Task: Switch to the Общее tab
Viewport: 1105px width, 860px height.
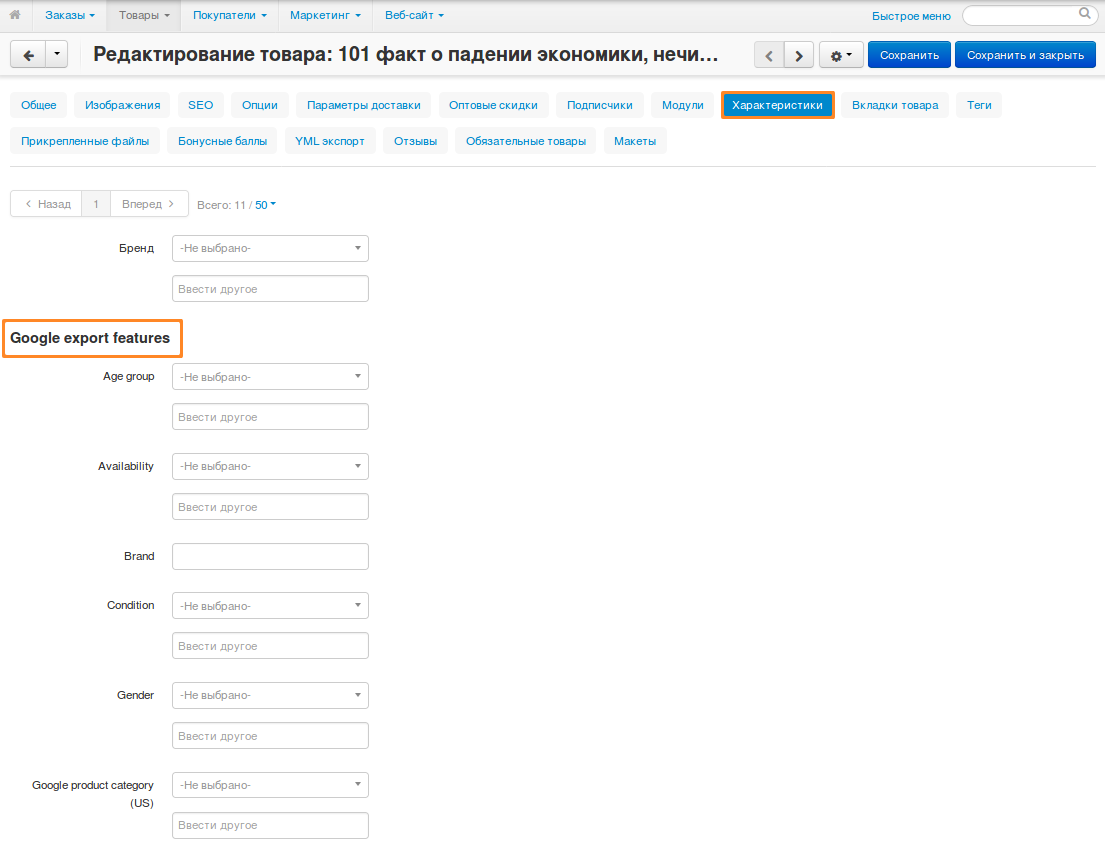Action: tap(39, 105)
